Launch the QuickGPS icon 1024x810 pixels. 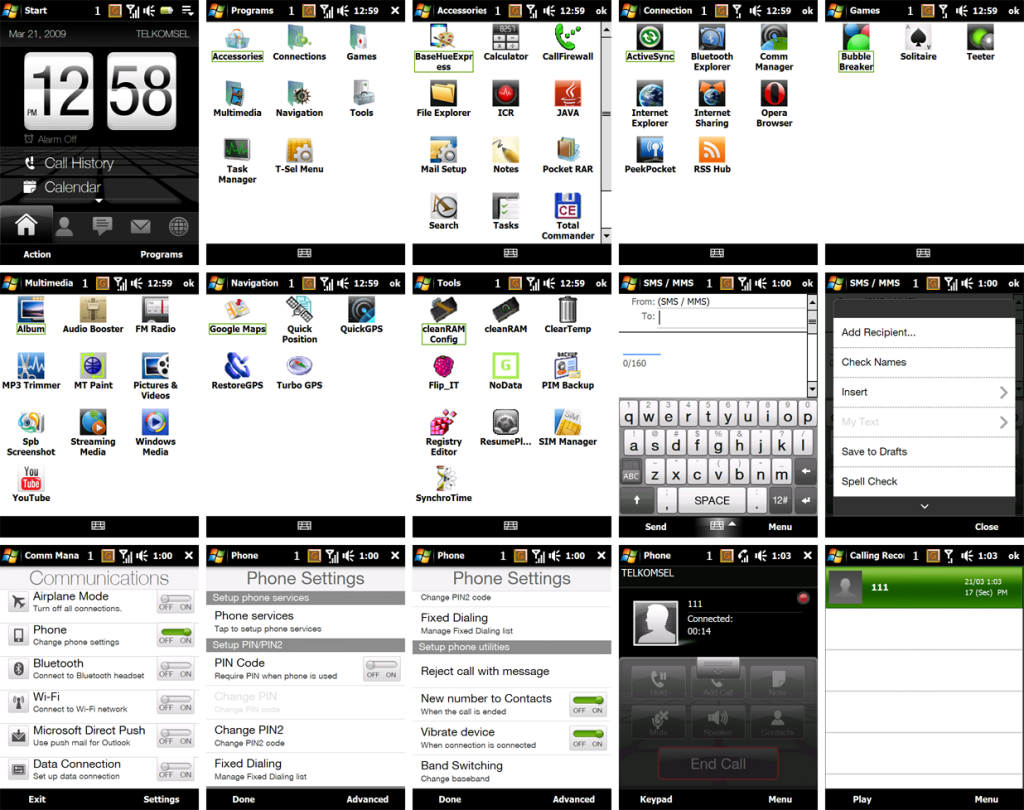pos(361,316)
